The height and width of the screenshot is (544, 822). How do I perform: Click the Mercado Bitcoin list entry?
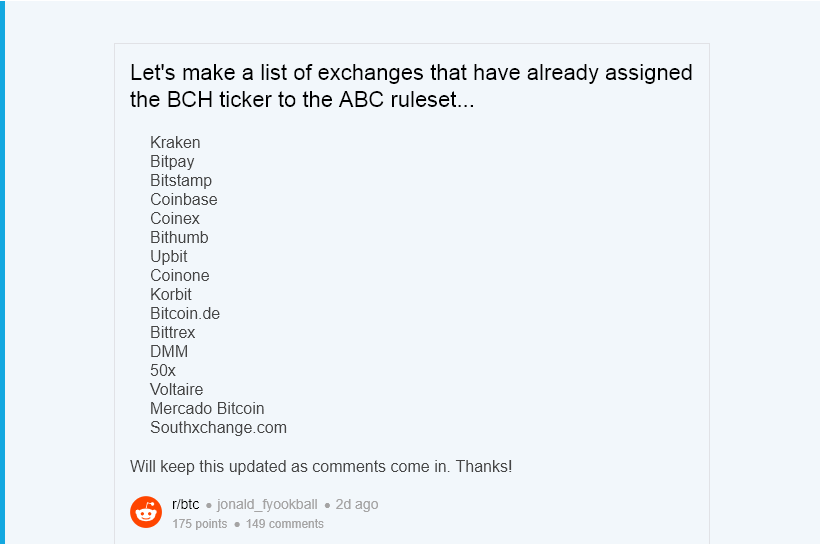(207, 409)
